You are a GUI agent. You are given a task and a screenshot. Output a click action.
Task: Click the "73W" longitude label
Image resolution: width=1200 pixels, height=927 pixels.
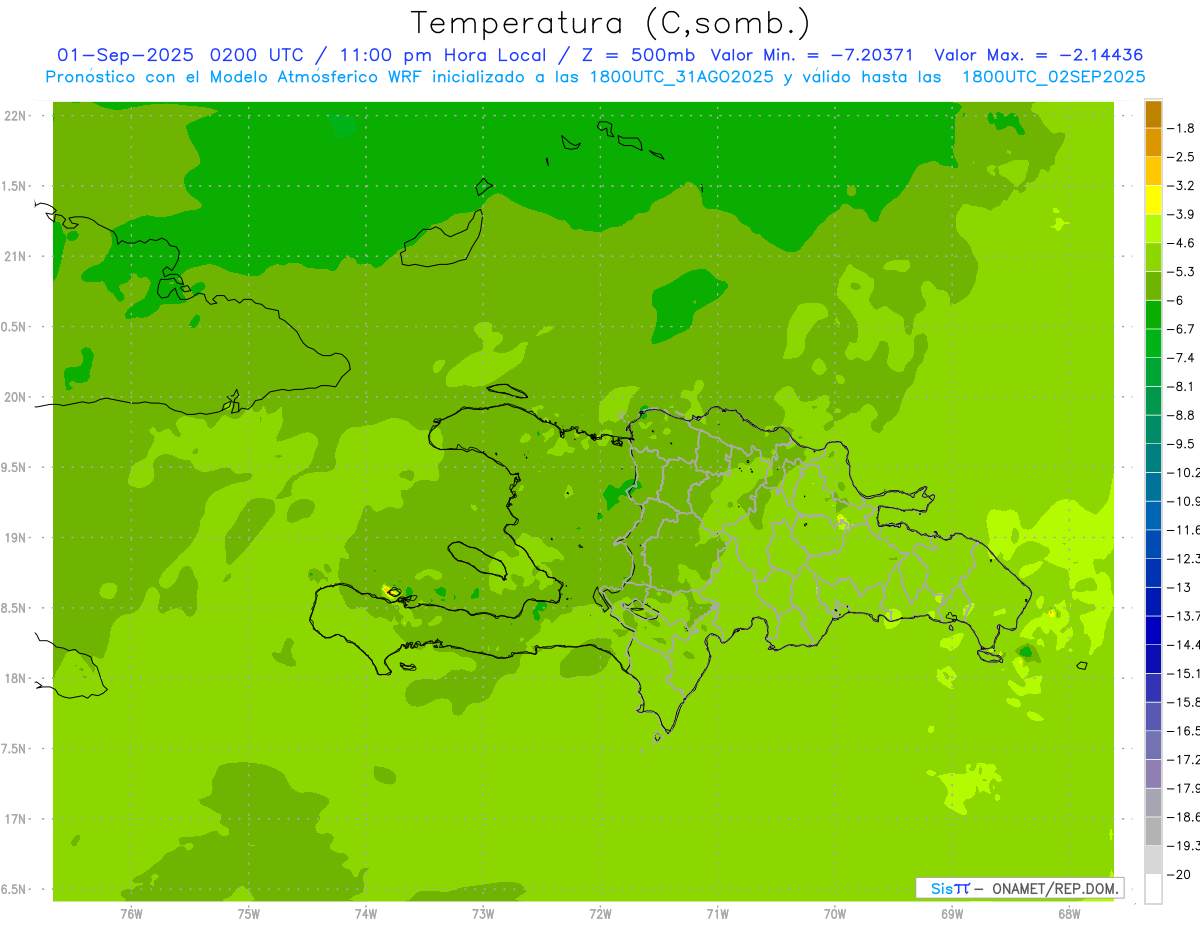click(483, 914)
